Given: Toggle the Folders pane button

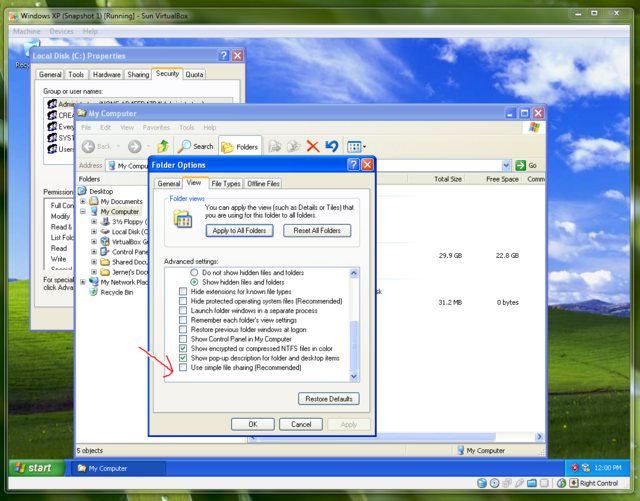Looking at the screenshot, I should coord(240,146).
